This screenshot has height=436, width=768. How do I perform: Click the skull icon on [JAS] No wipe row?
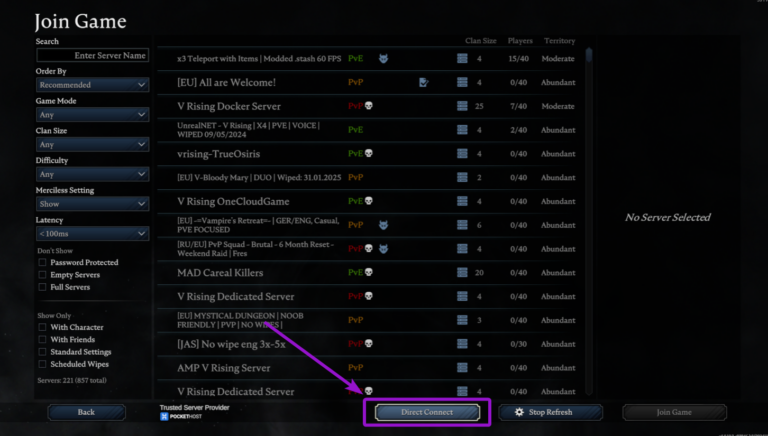click(369, 343)
